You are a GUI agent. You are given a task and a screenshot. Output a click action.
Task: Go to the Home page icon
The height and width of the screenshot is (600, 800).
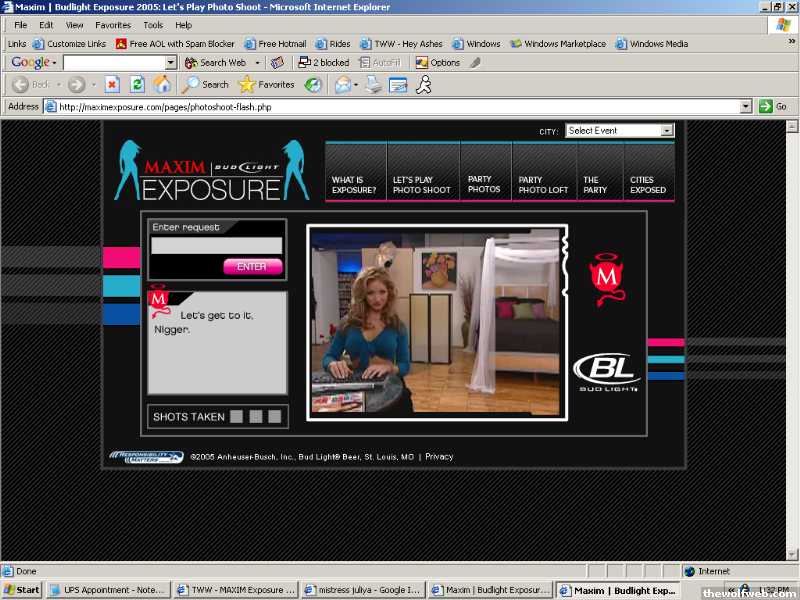[161, 85]
